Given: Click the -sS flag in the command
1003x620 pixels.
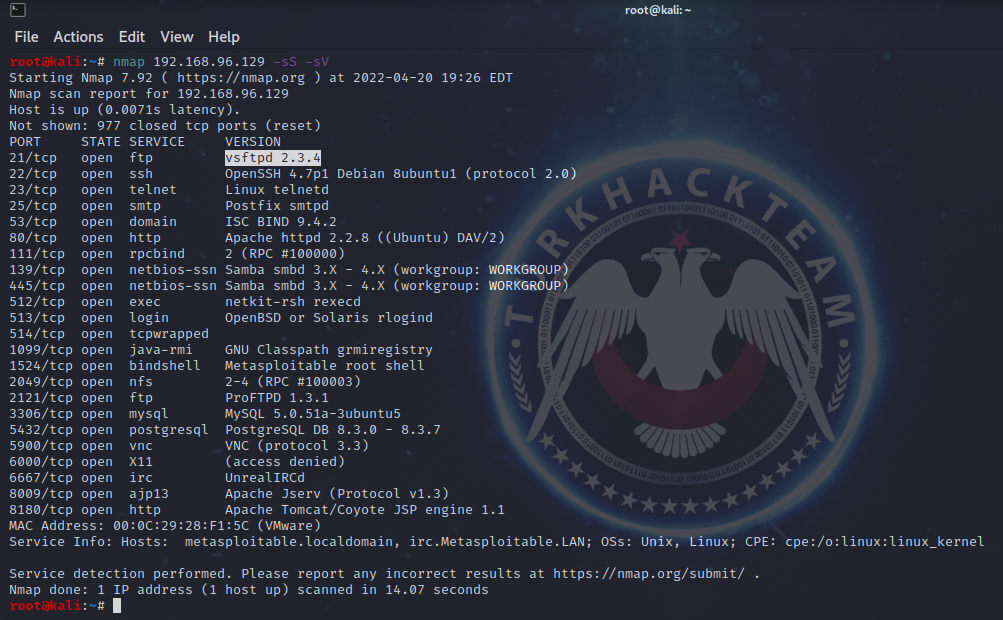Looking at the screenshot, I should [x=285, y=62].
